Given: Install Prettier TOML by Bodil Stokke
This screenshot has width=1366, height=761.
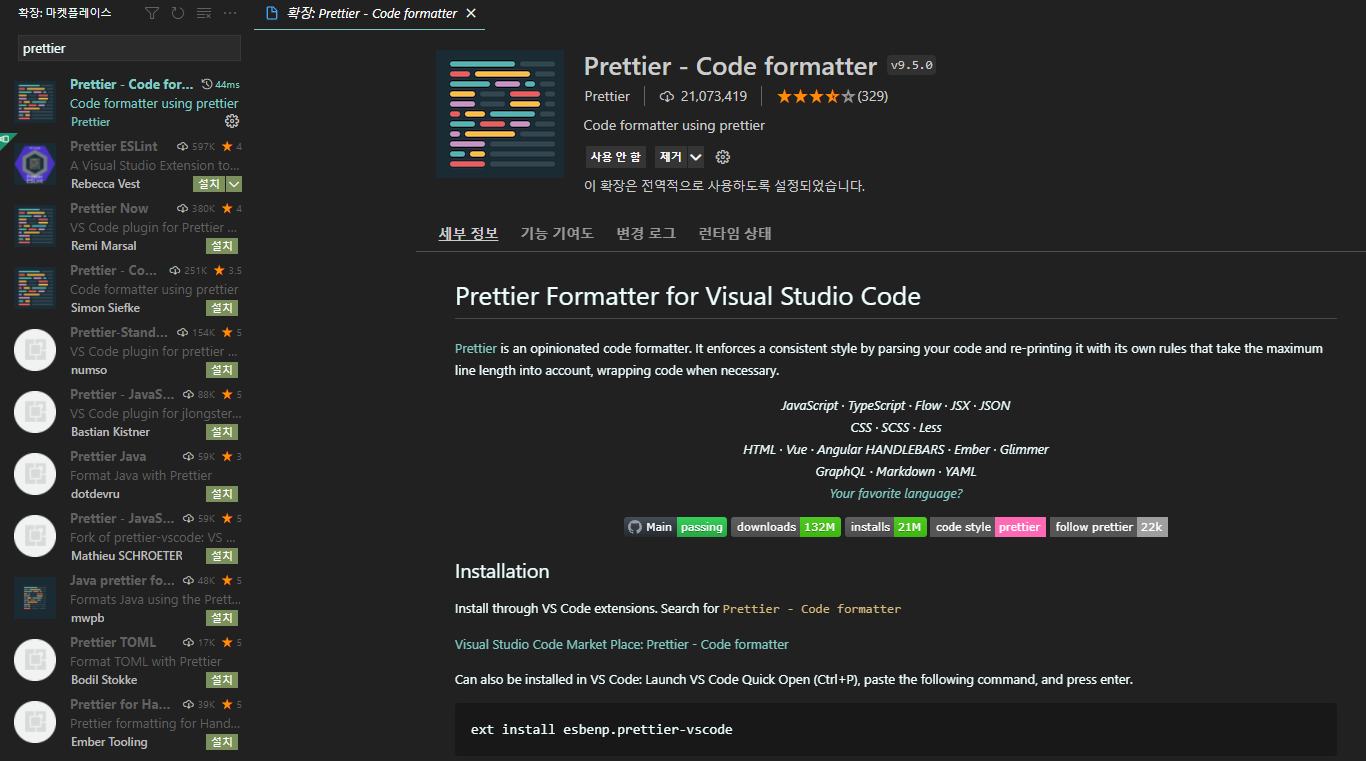Looking at the screenshot, I should coord(222,680).
